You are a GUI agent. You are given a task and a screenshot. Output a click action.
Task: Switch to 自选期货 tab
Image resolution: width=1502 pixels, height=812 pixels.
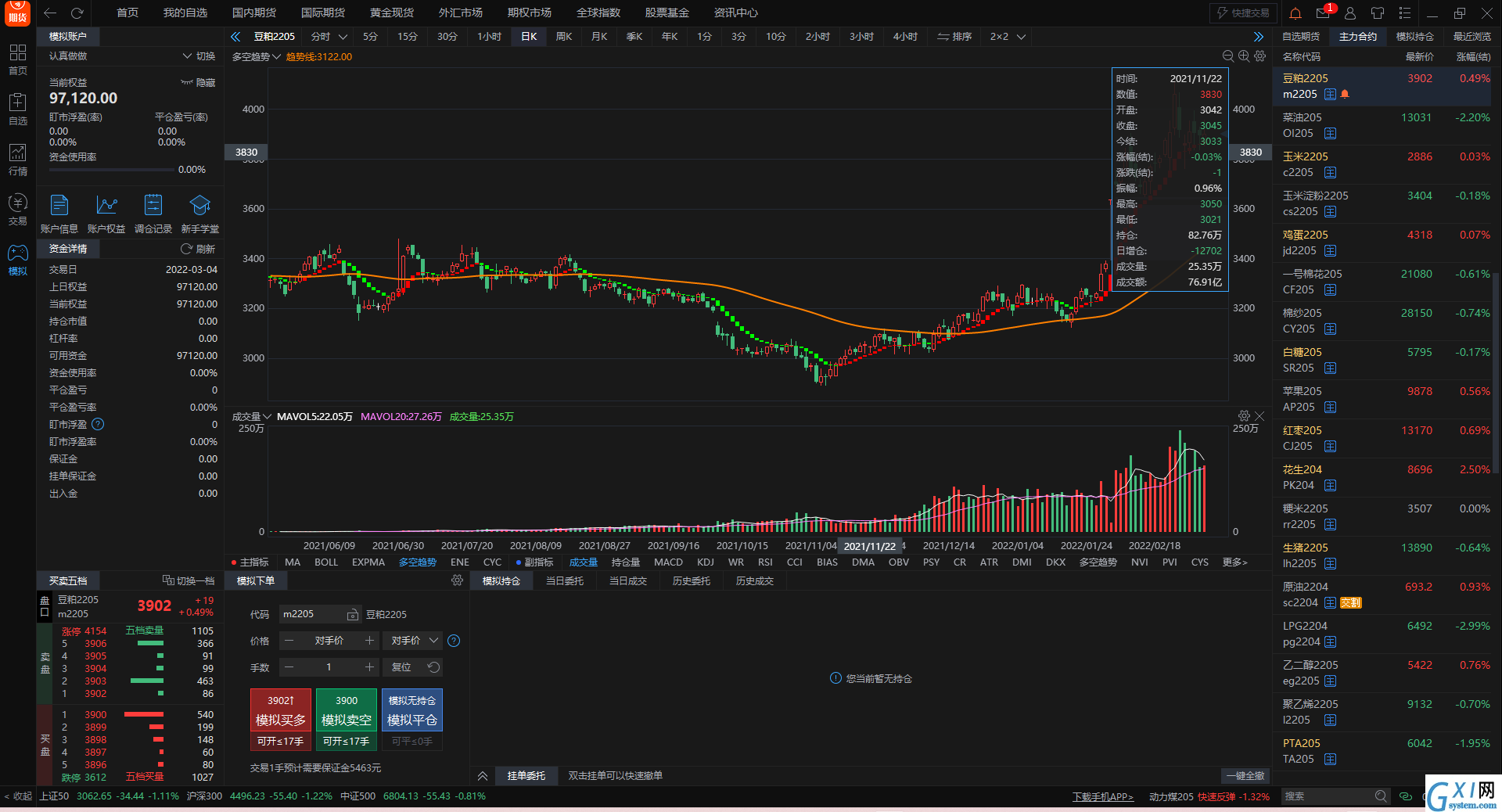tap(1301, 37)
